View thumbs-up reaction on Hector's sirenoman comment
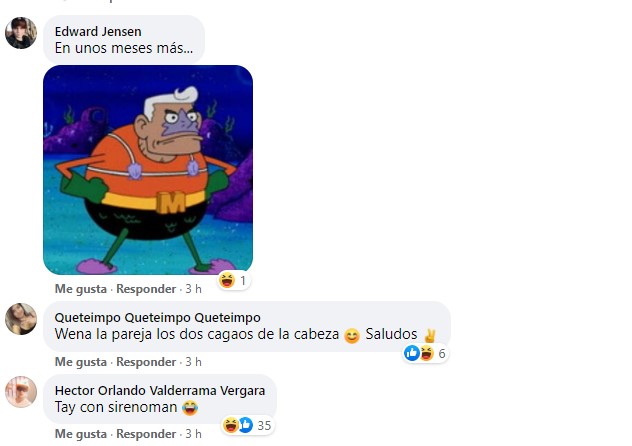632x446 pixels. [245, 425]
